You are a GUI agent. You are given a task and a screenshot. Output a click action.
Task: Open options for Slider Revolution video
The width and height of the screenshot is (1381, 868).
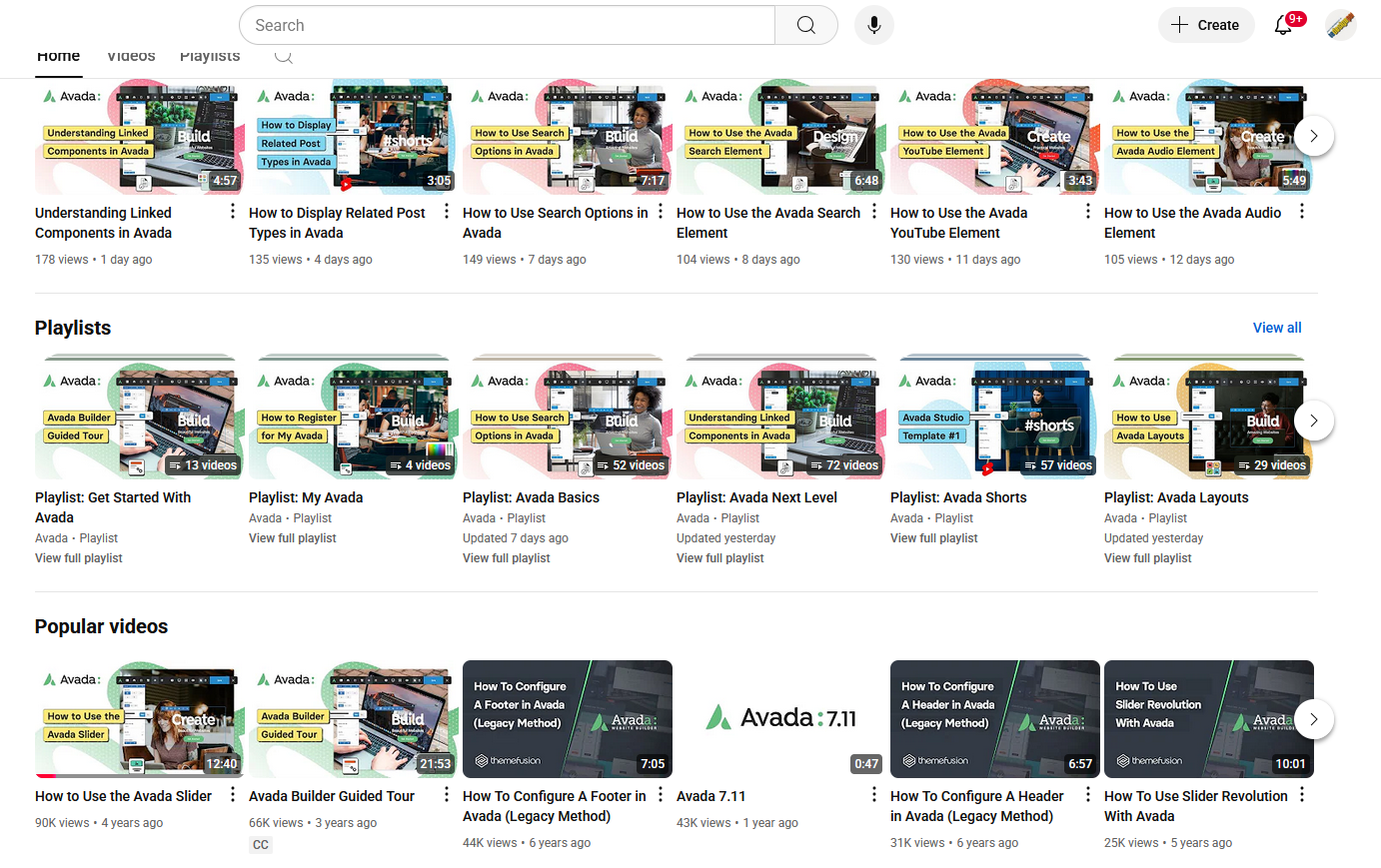[1302, 795]
